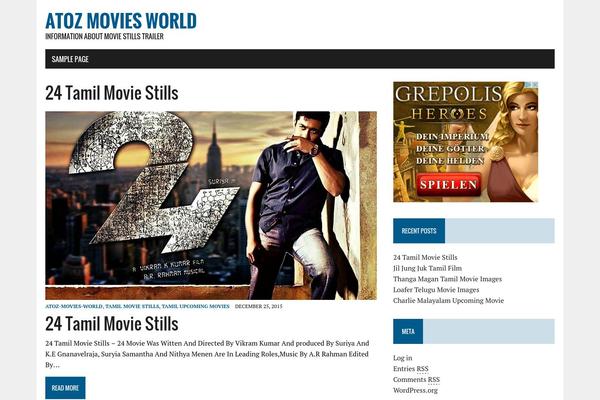The image size is (600, 400).
Task: Open recent post Jil Jung Juk Tamil Film
Action: 427,268
